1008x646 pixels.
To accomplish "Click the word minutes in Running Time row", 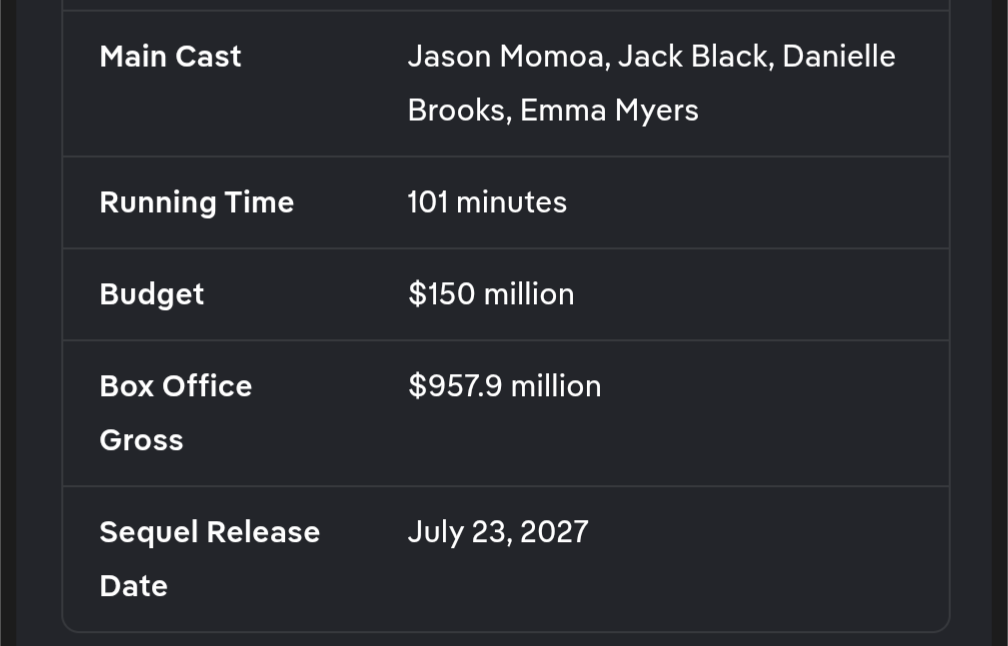I will coord(511,202).
